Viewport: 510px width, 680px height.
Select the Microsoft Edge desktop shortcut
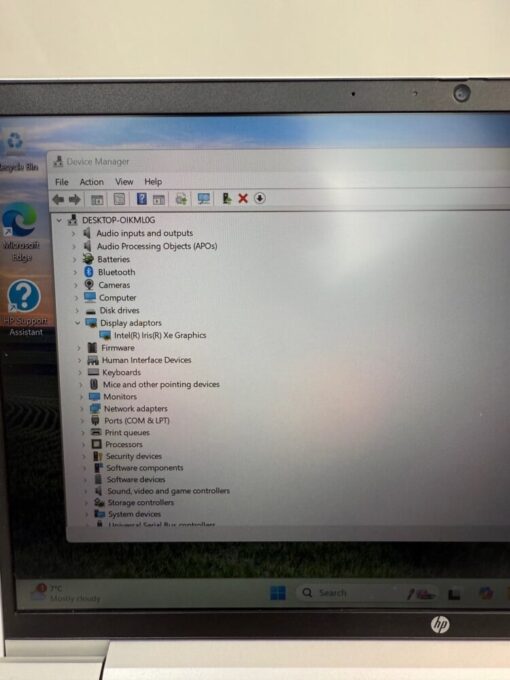(x=20, y=232)
